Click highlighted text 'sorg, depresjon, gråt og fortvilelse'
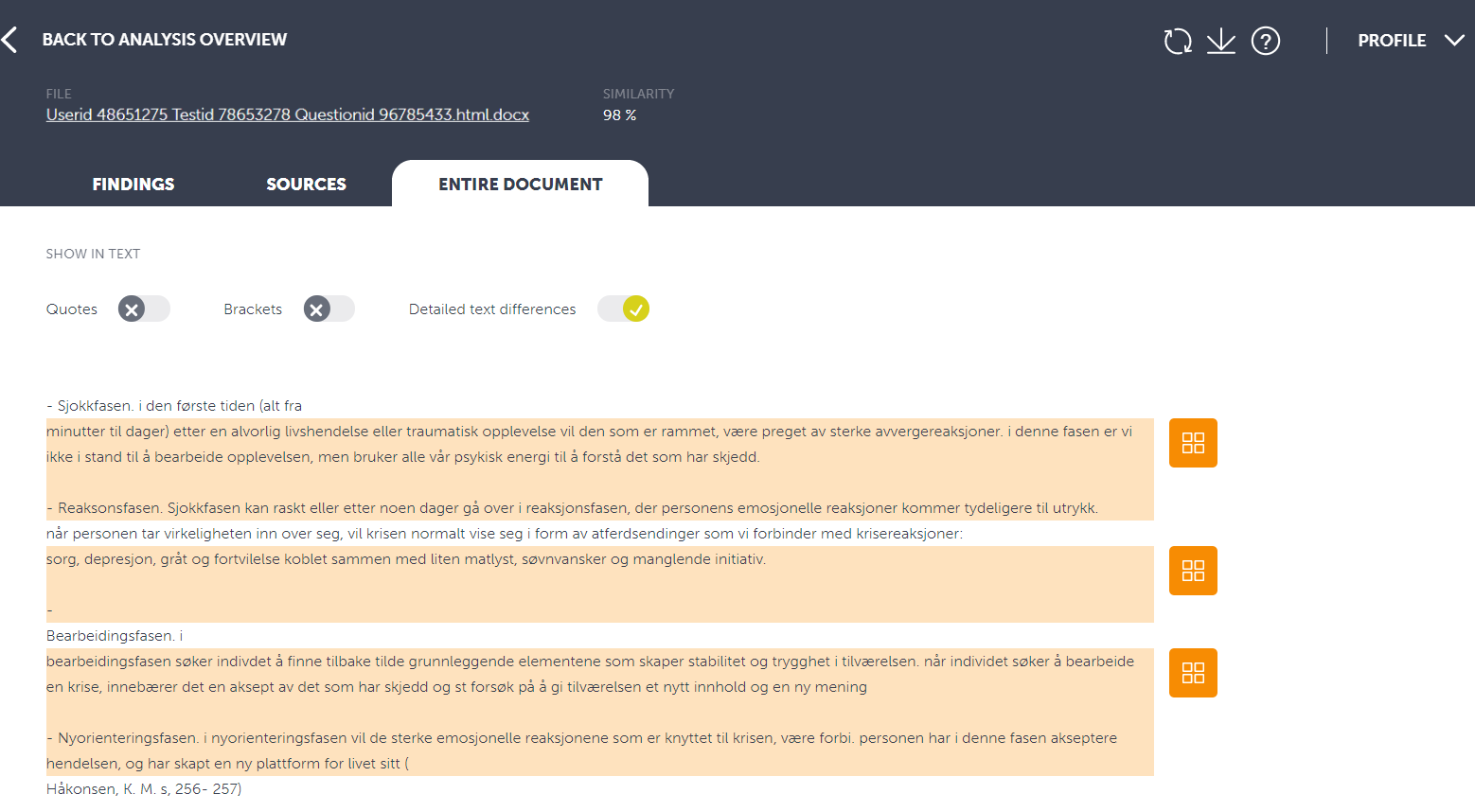Image resolution: width=1475 pixels, height=812 pixels. tap(406, 559)
